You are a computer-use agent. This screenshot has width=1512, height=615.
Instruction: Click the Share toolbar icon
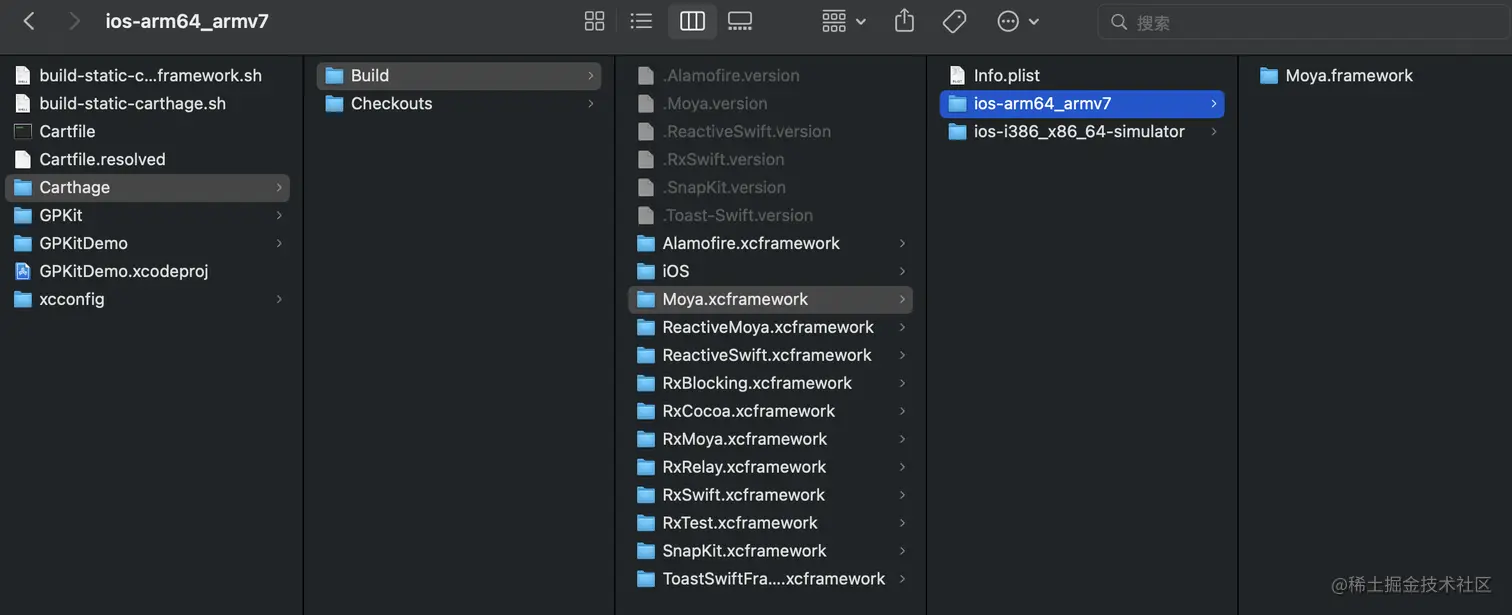click(x=905, y=21)
